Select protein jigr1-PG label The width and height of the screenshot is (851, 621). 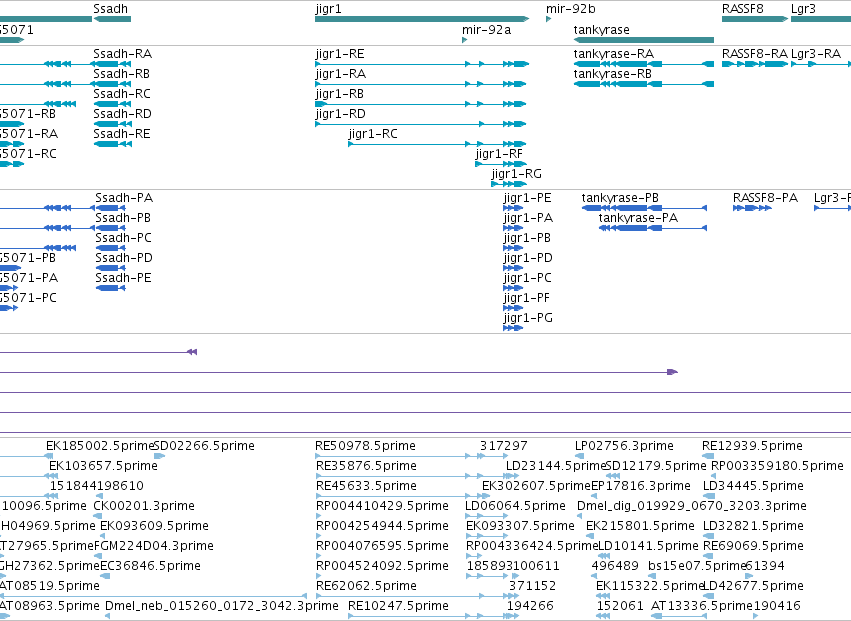pos(528,318)
